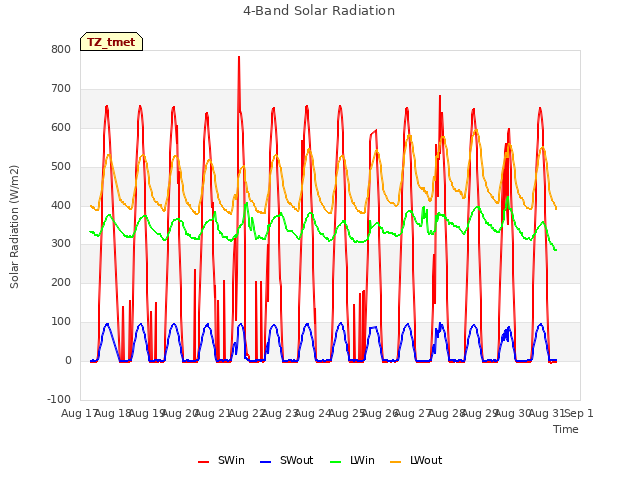Viewport: 640px width, 480px height.
Task: Click the Sep 1 x-axis tick label
Action: pyautogui.click(x=579, y=413)
